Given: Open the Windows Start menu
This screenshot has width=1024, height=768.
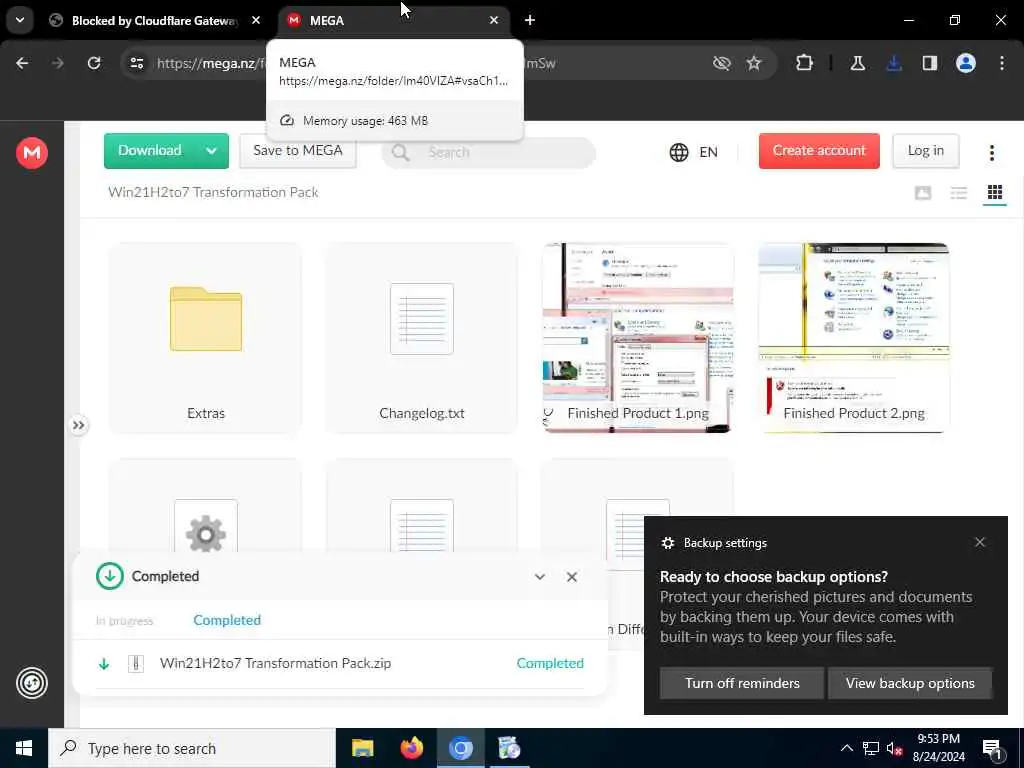Looking at the screenshot, I should 24,748.
